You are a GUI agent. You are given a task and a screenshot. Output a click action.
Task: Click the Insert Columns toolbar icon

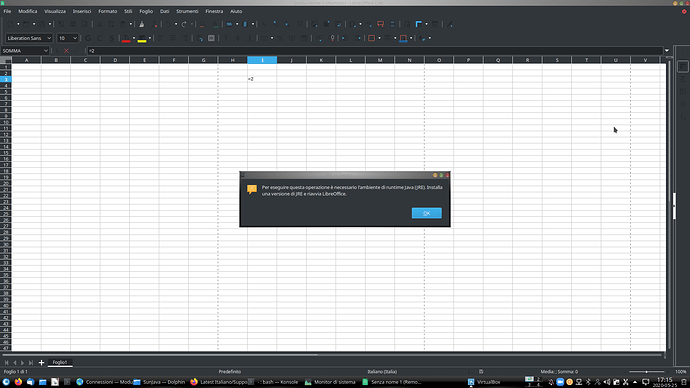click(245, 24)
